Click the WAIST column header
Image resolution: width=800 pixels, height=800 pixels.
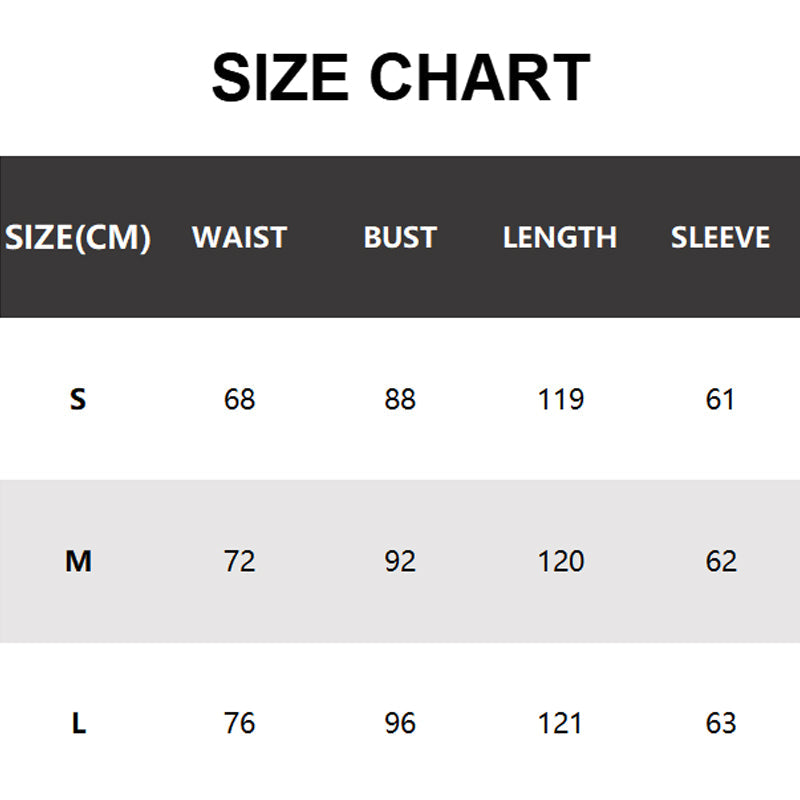(x=239, y=238)
